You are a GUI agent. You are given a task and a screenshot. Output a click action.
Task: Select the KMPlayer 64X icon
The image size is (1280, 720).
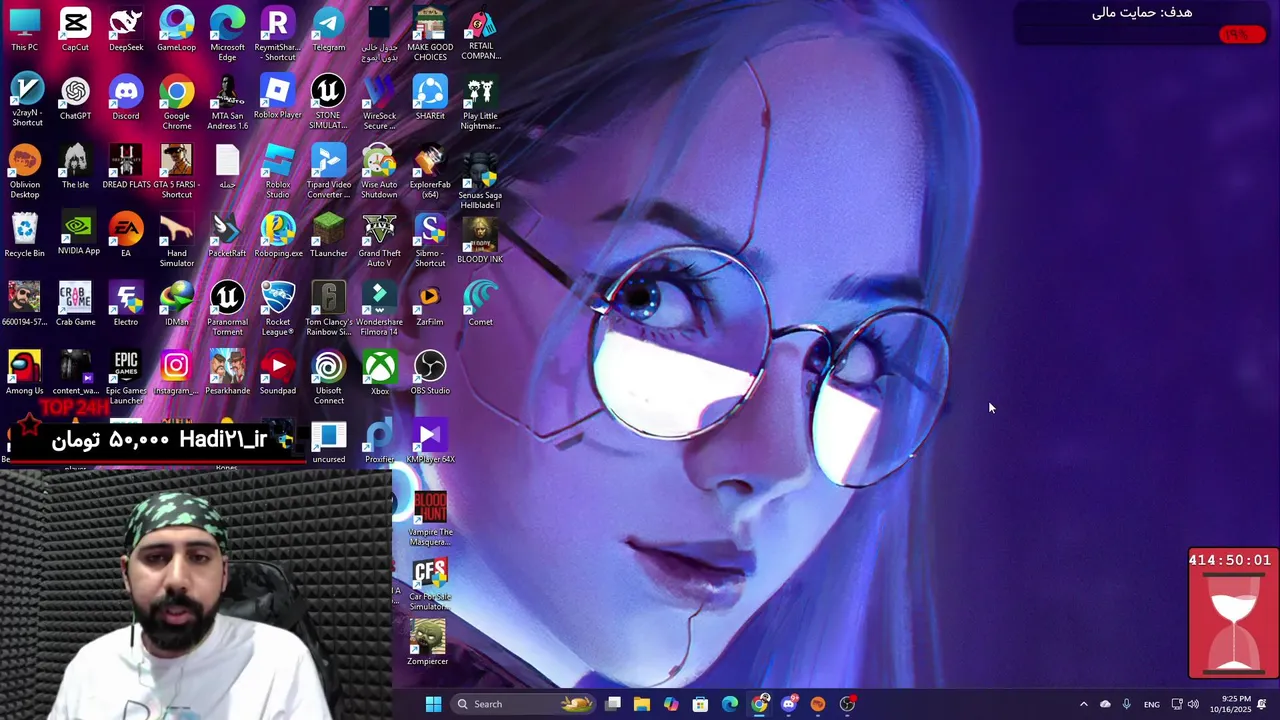(x=430, y=442)
